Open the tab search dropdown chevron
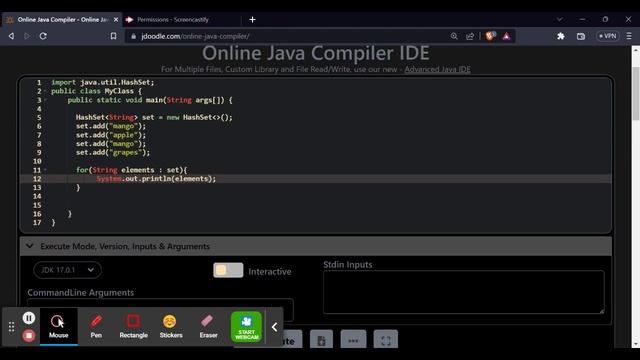 click(x=560, y=19)
